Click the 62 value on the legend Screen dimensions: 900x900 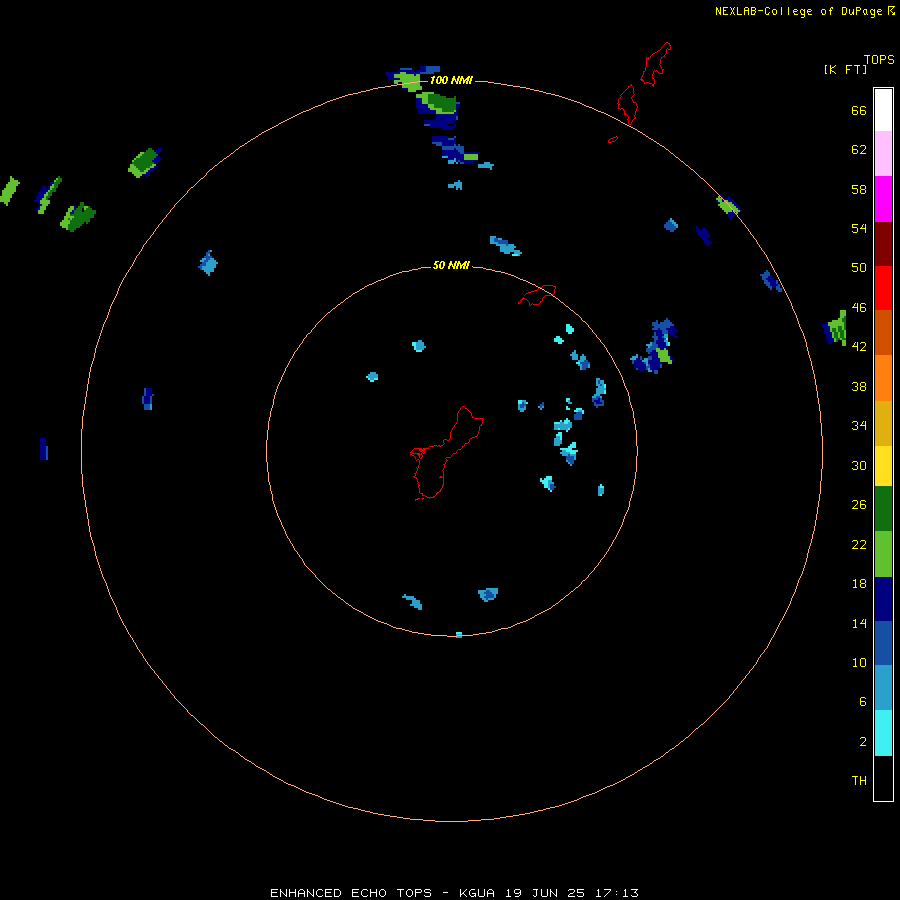point(859,149)
